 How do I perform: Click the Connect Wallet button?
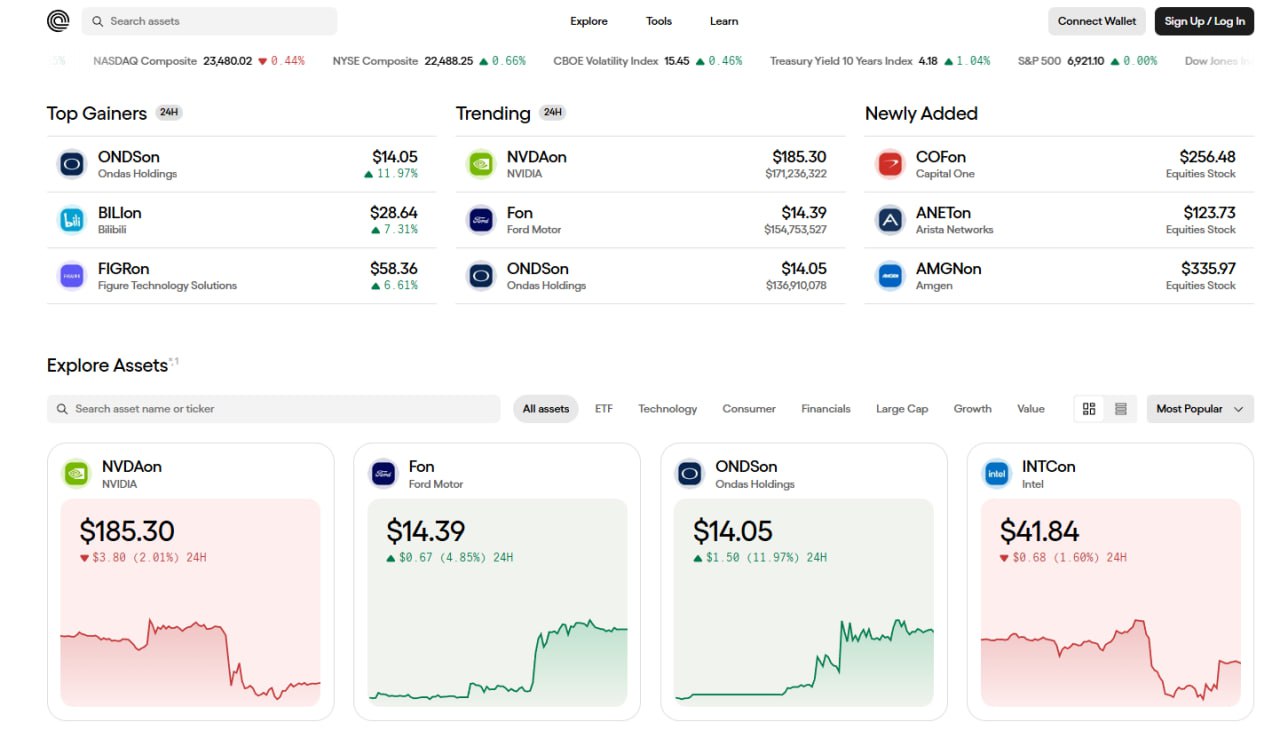[1096, 21]
